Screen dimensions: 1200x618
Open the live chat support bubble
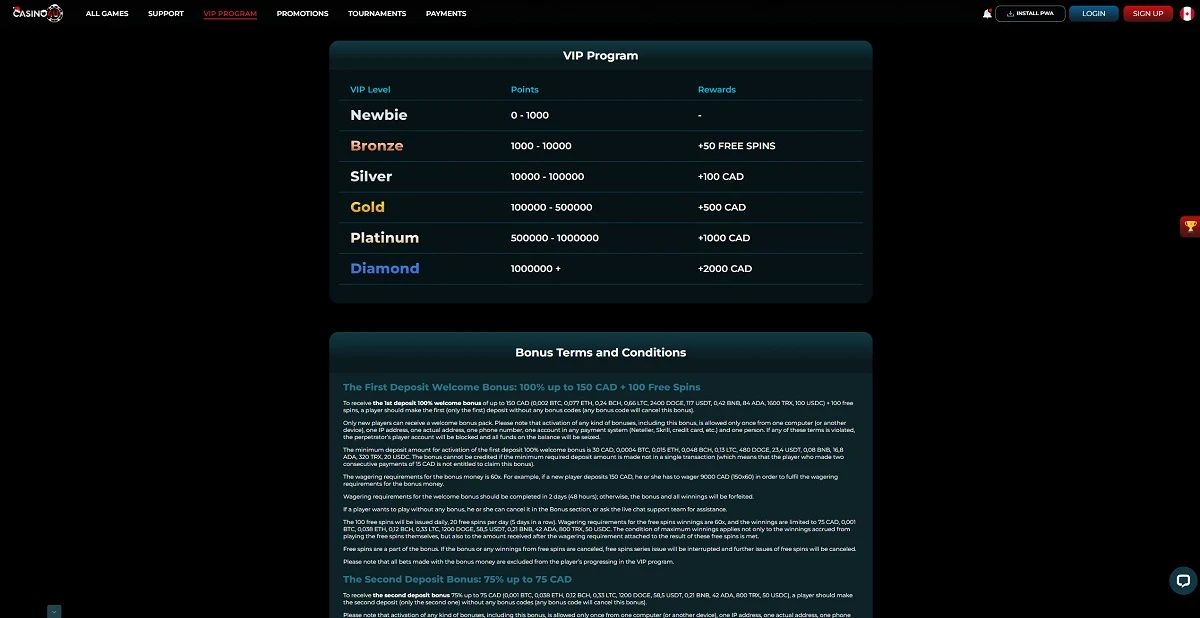coord(1183,581)
